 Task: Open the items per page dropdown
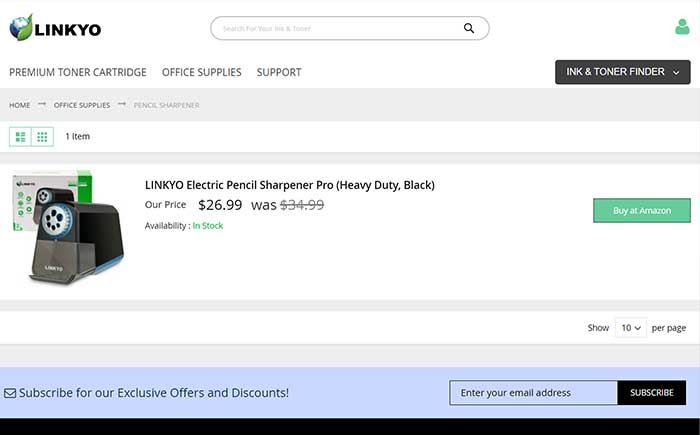(x=630, y=328)
